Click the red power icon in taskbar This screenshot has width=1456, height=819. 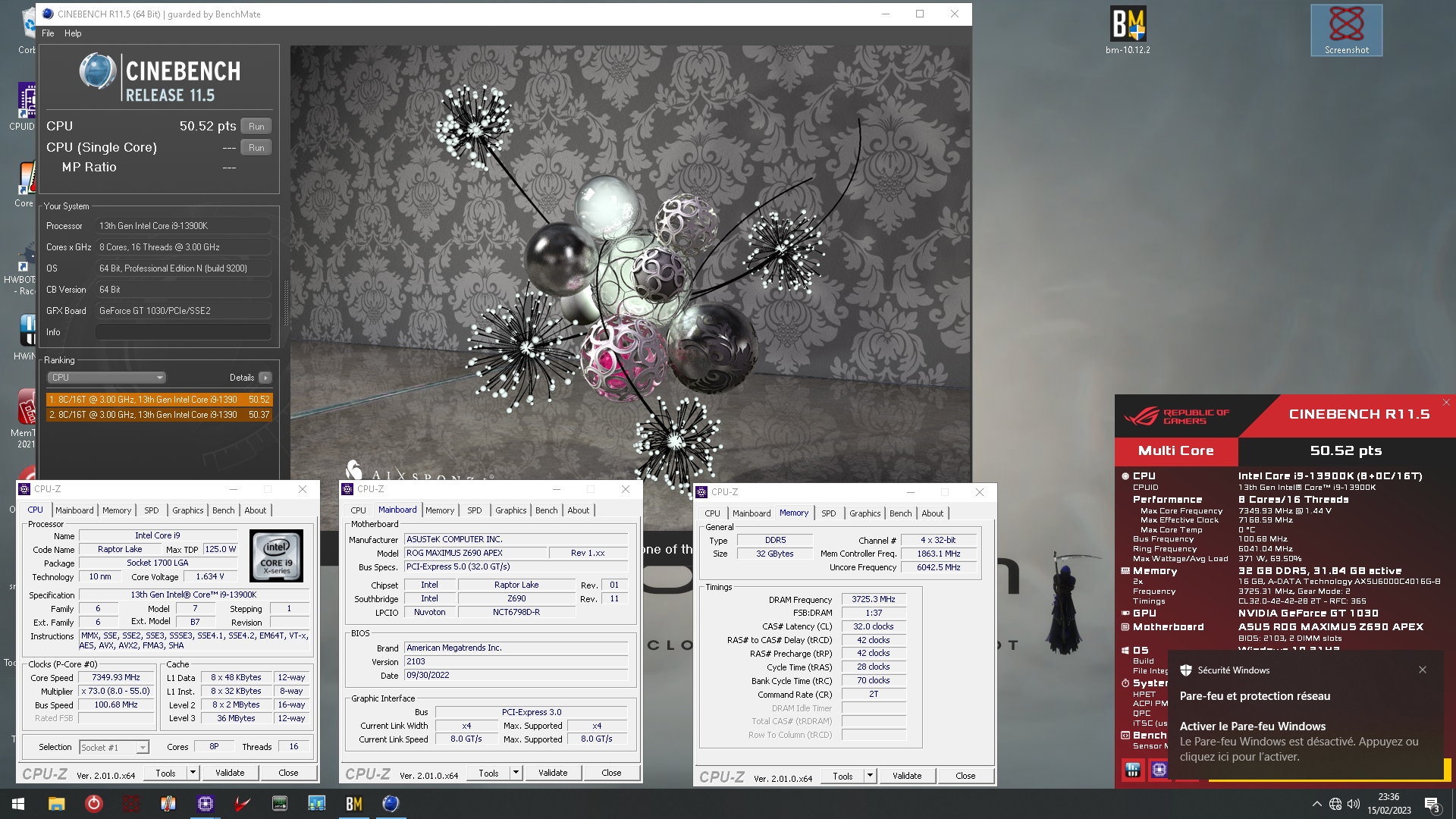coord(93,804)
